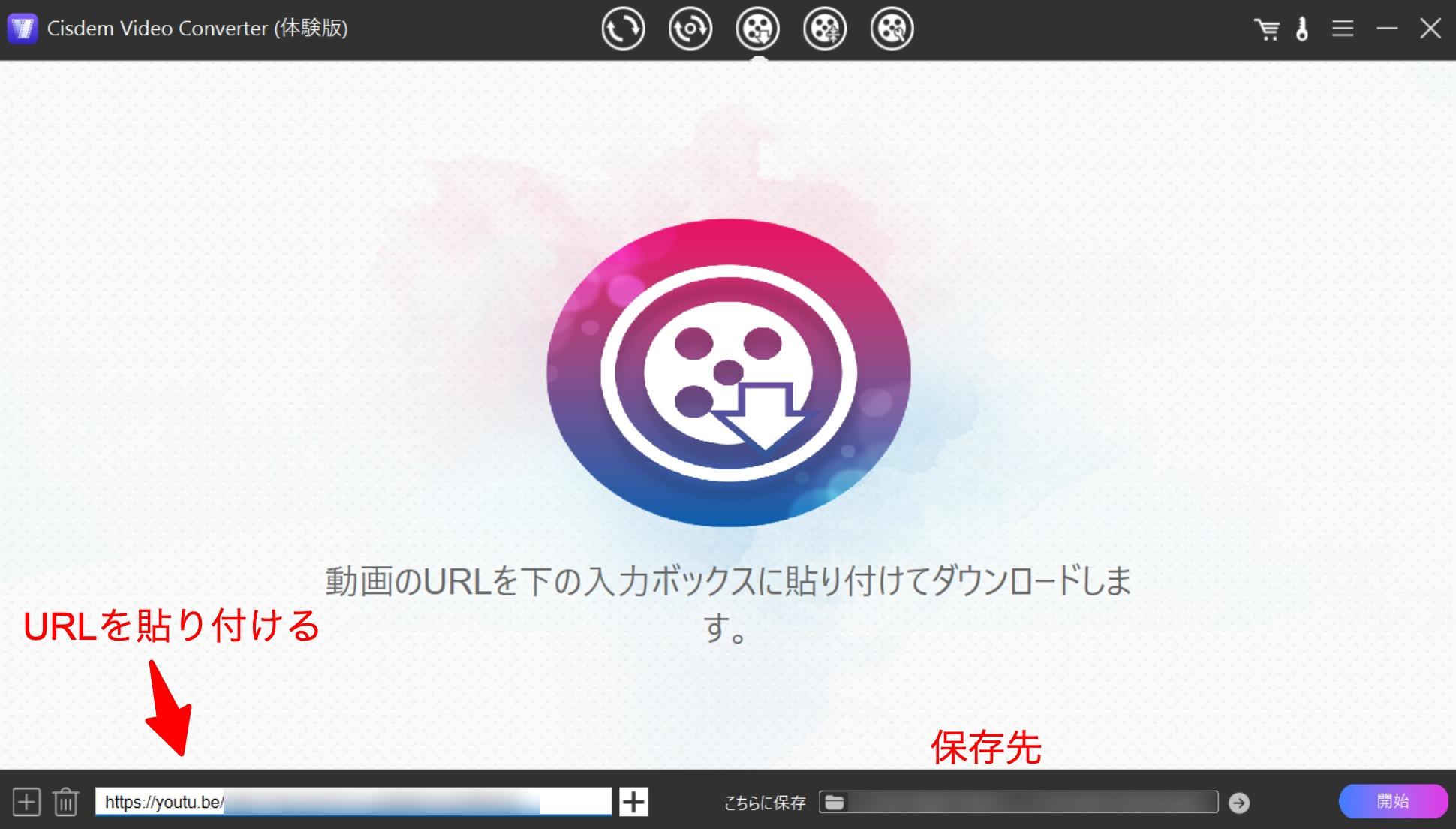Viewport: 1456px width, 829px height.
Task: Open the hamburger menu
Action: tap(1343, 29)
